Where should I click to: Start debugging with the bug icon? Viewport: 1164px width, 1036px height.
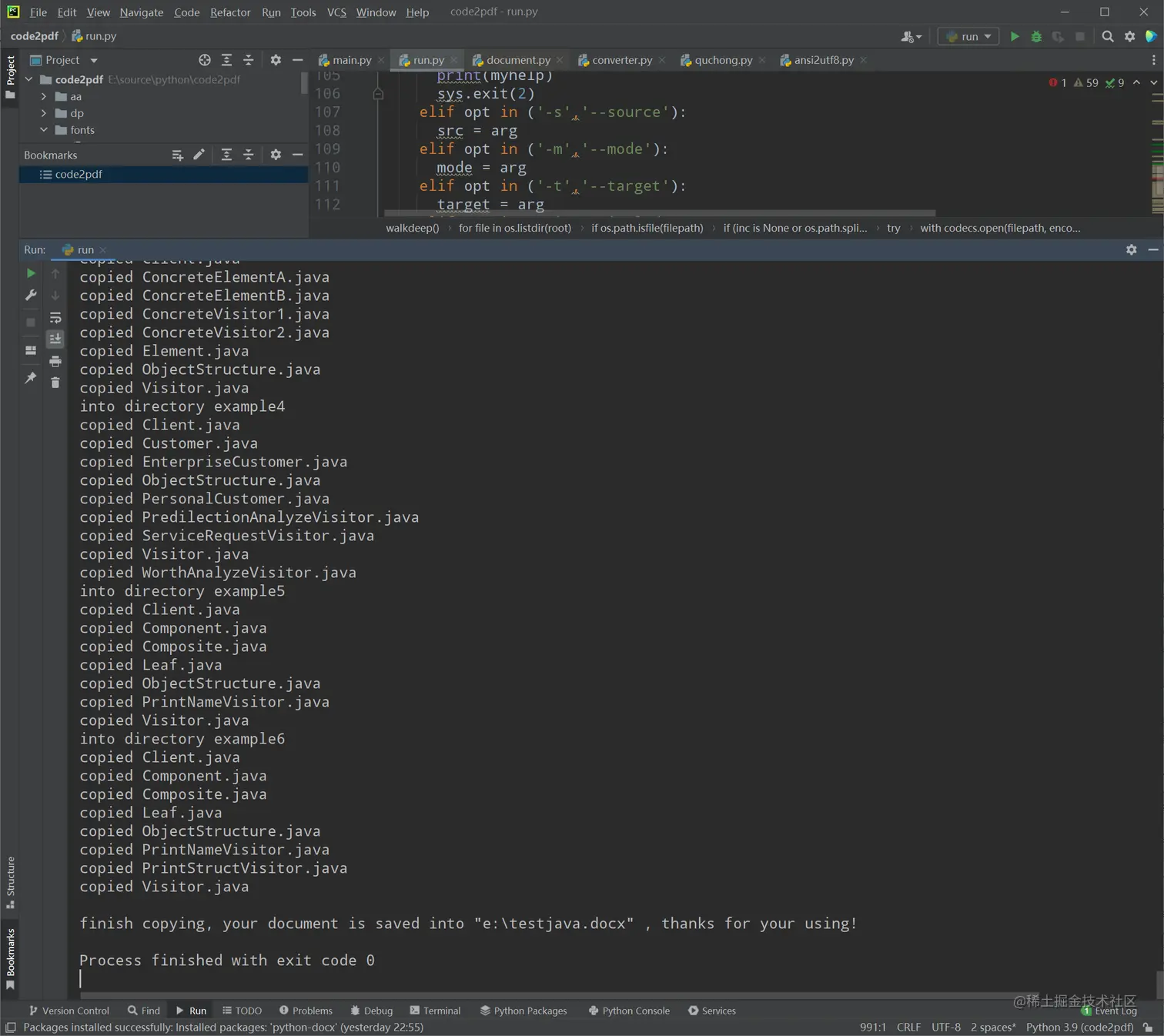1036,36
